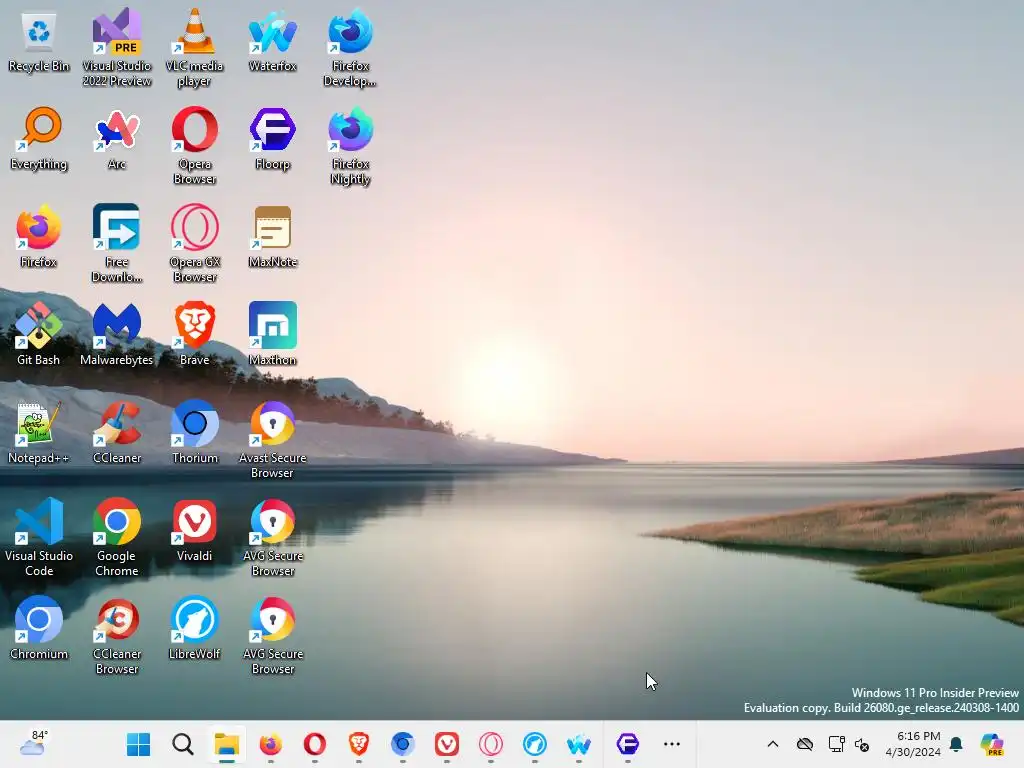Switch to Floorp on the taskbar
1024x768 pixels.
(x=628, y=744)
